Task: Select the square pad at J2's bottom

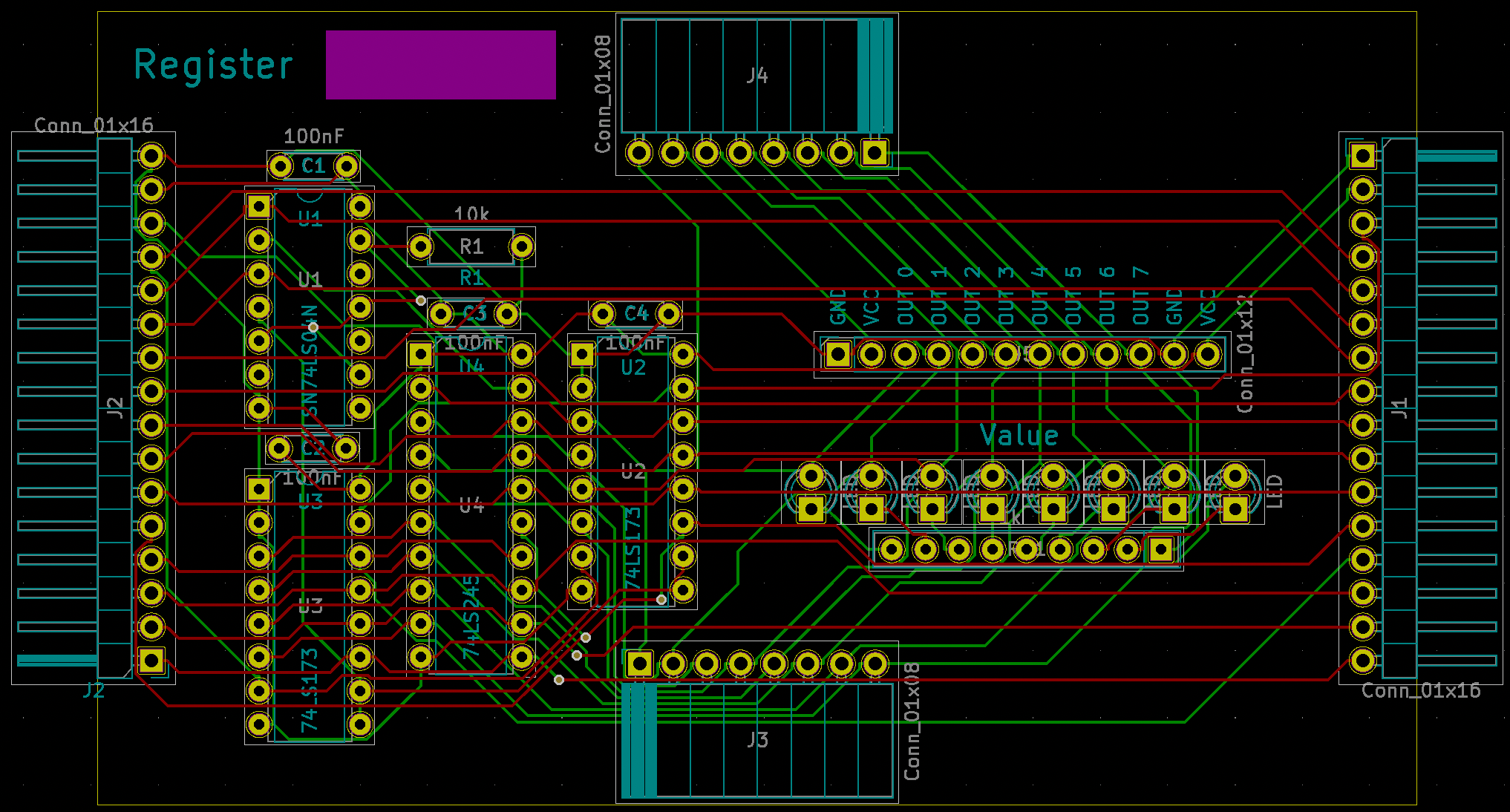Action: tap(151, 661)
